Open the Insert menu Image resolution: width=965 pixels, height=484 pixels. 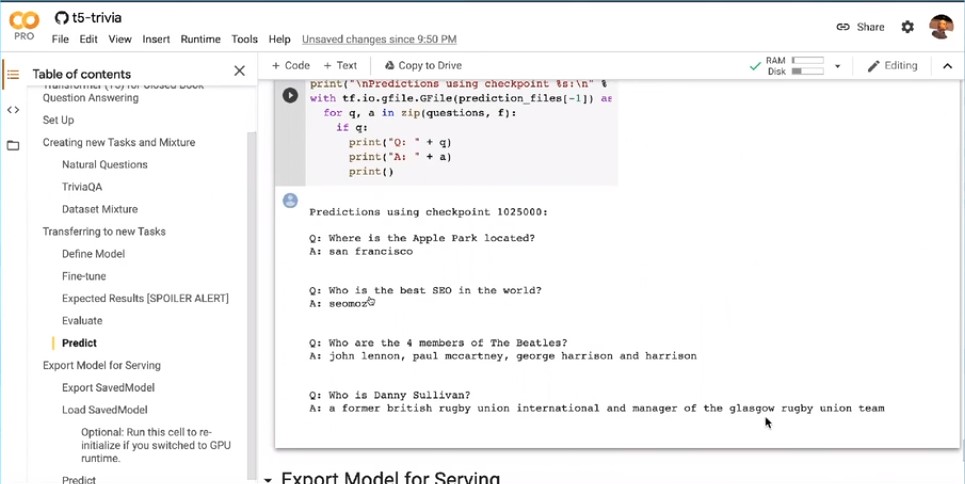pyautogui.click(x=156, y=39)
